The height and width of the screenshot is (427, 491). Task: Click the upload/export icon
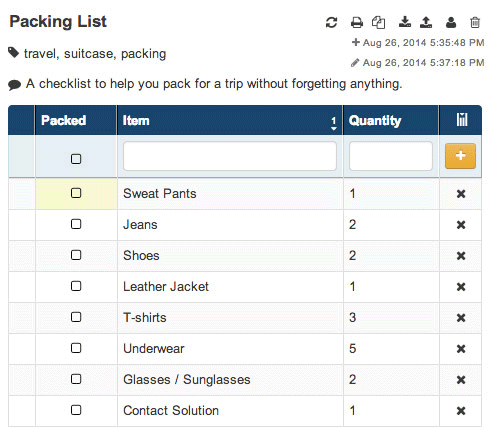click(x=426, y=22)
